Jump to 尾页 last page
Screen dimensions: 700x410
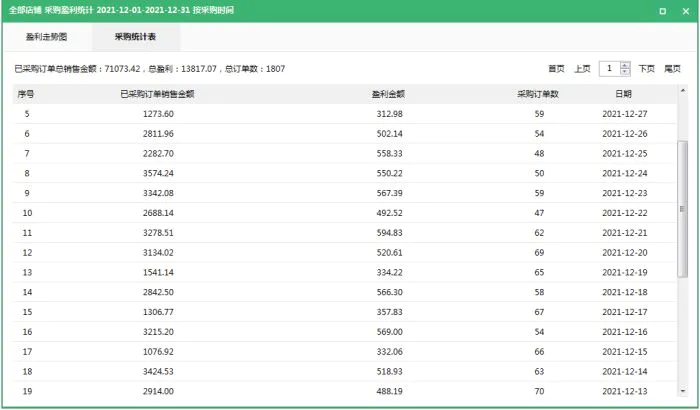[x=672, y=69]
